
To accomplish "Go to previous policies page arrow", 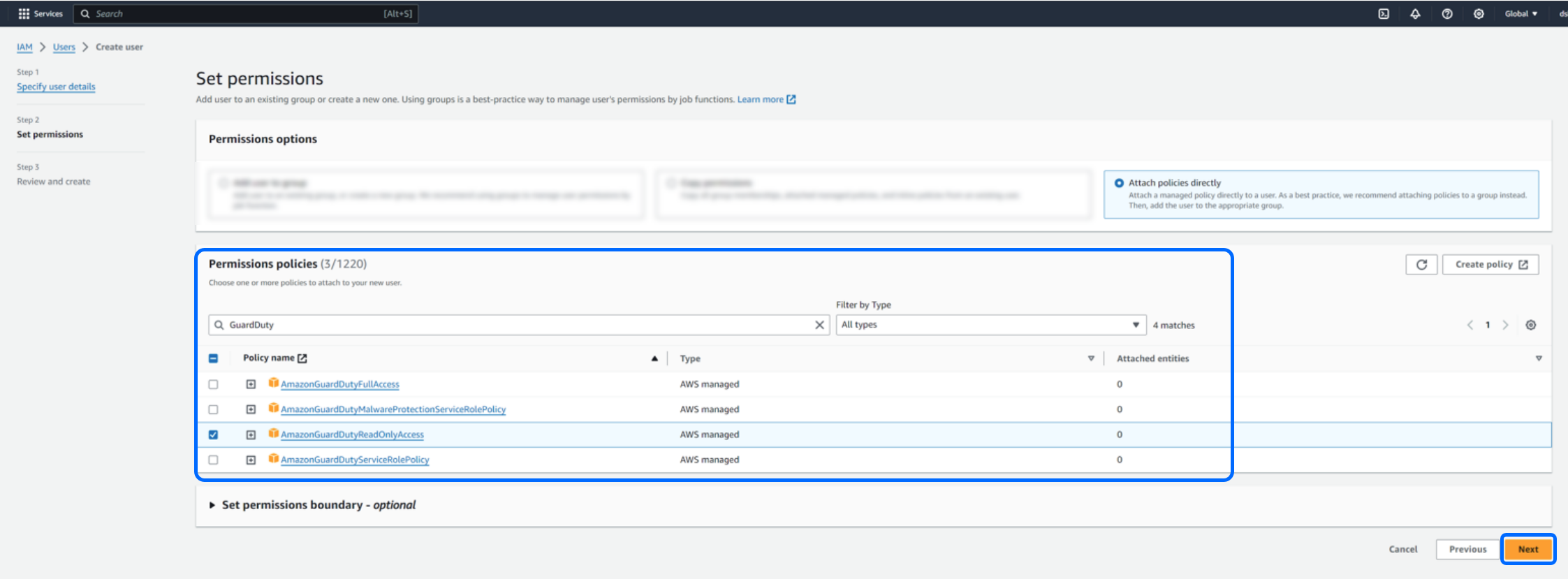I will point(1470,325).
